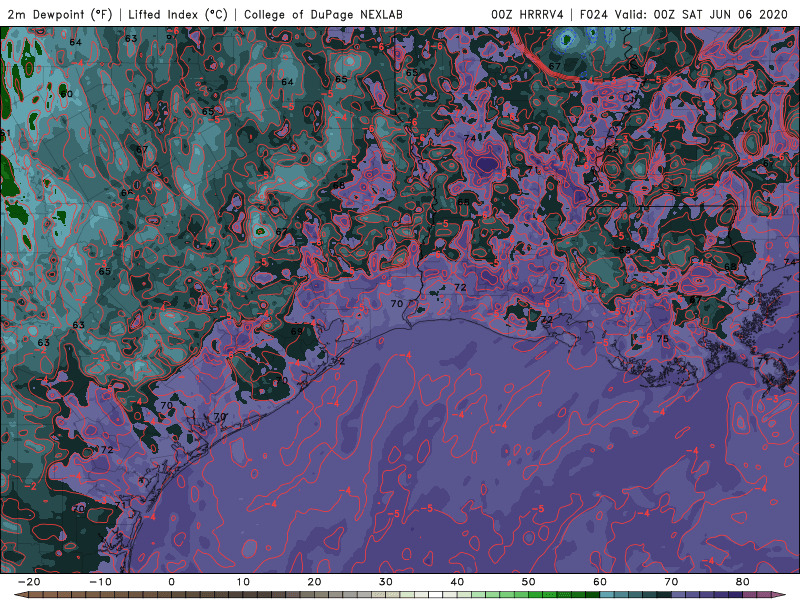The height and width of the screenshot is (600, 800).
Task: Click the '69' dewpoint value on the map
Action: (x=296, y=331)
